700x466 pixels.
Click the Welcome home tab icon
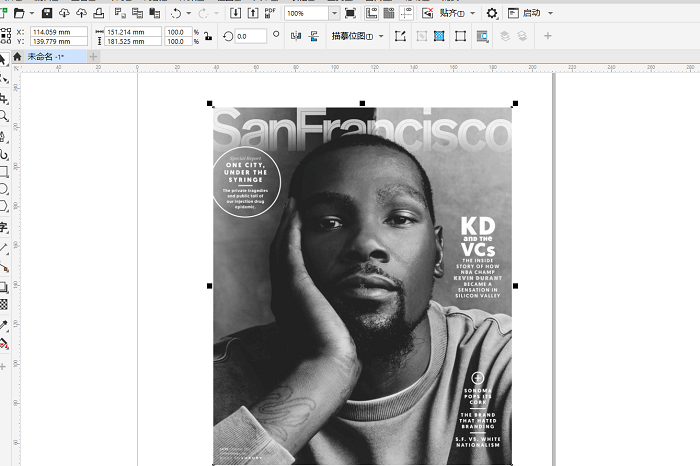tap(16, 57)
